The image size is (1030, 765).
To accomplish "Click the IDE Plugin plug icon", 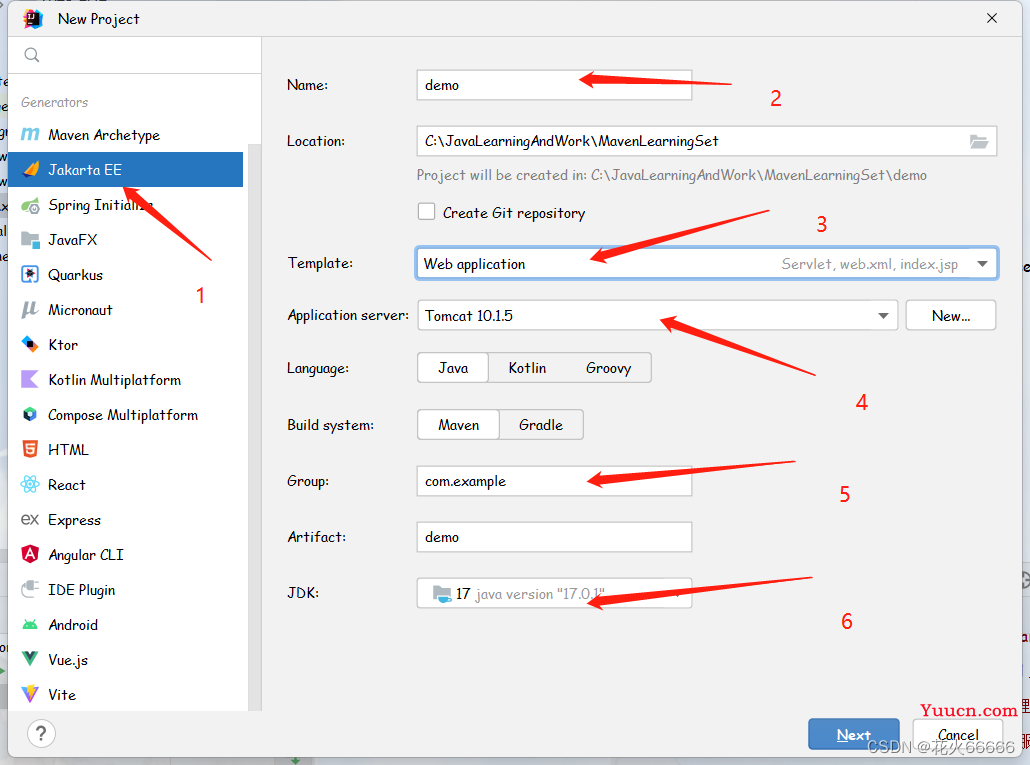I will (30, 589).
